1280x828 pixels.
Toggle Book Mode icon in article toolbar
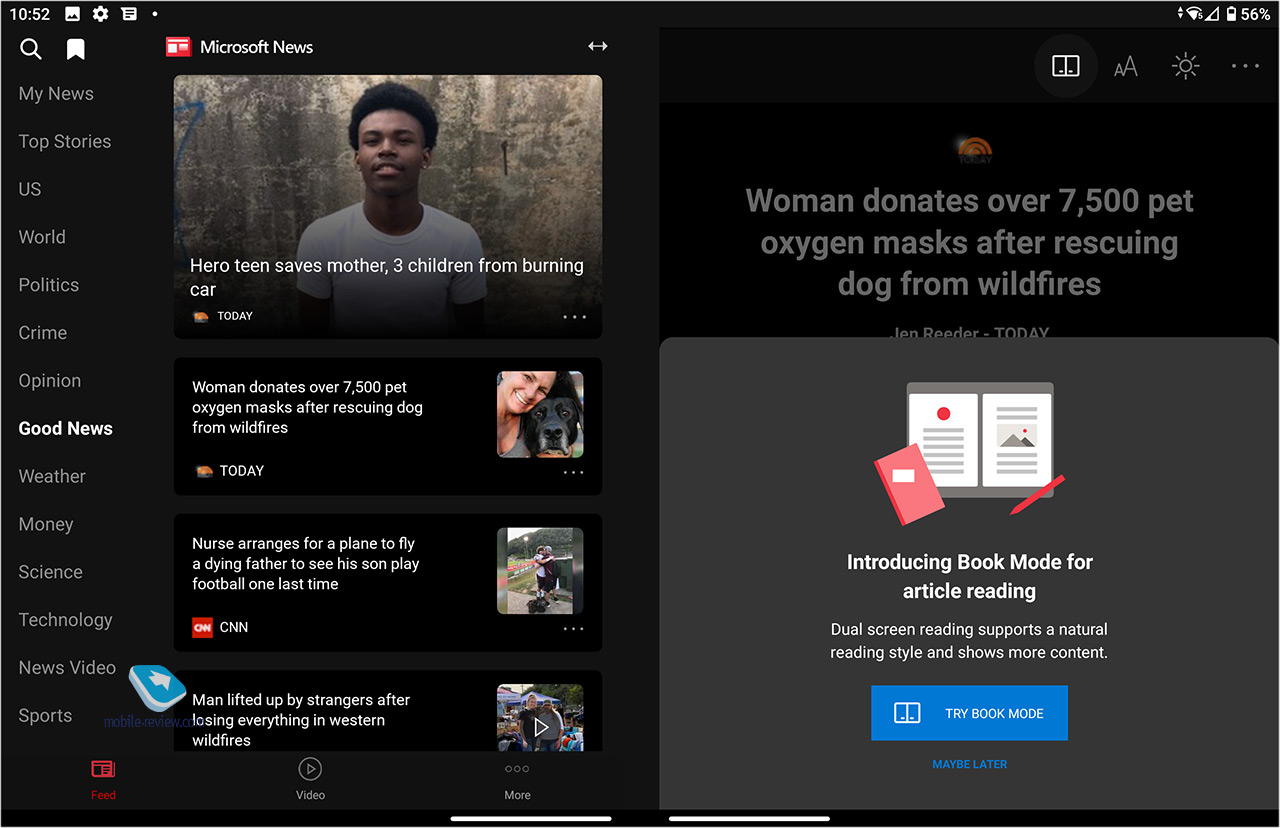tap(1066, 66)
